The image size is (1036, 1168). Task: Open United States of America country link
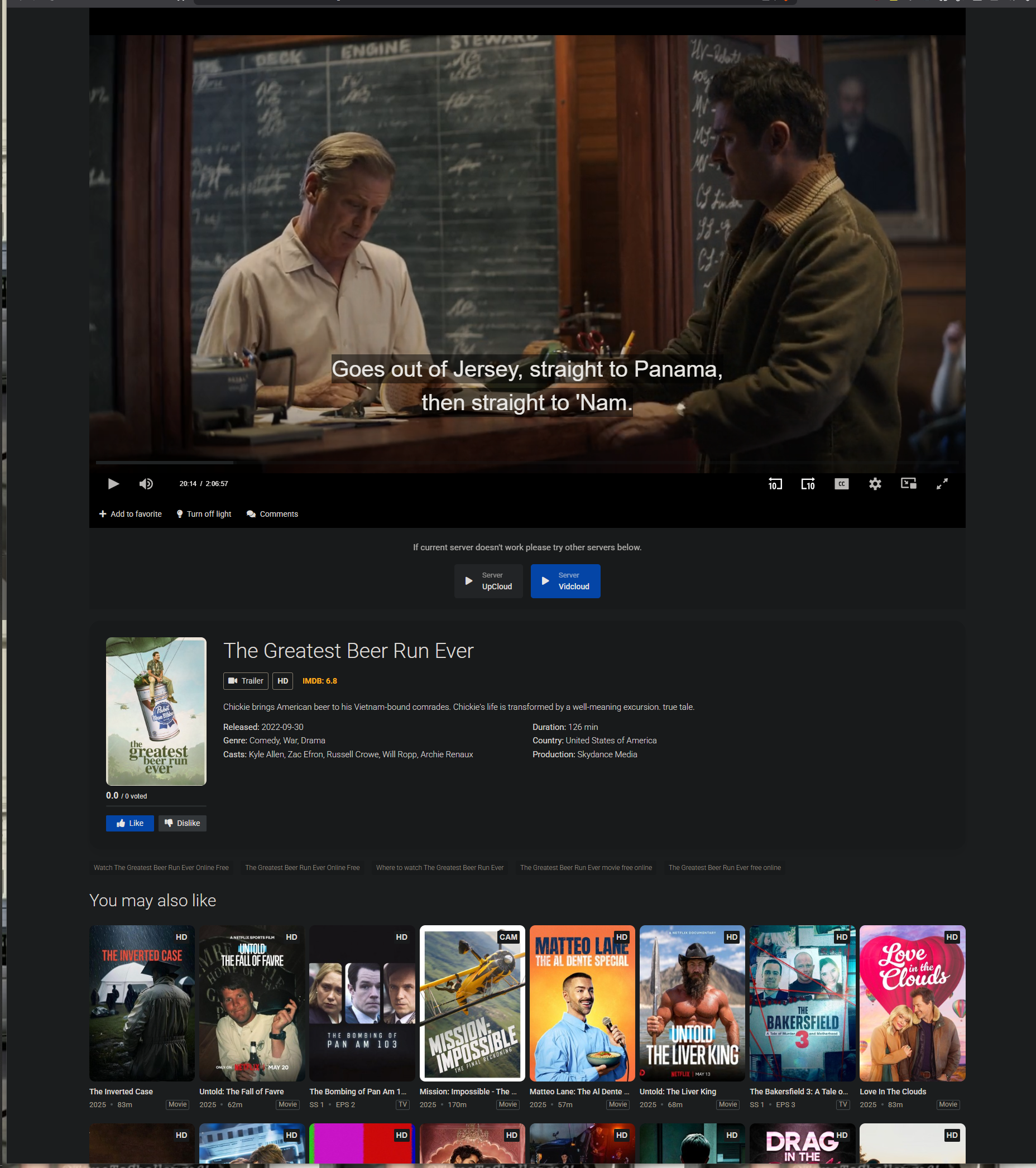coord(611,741)
